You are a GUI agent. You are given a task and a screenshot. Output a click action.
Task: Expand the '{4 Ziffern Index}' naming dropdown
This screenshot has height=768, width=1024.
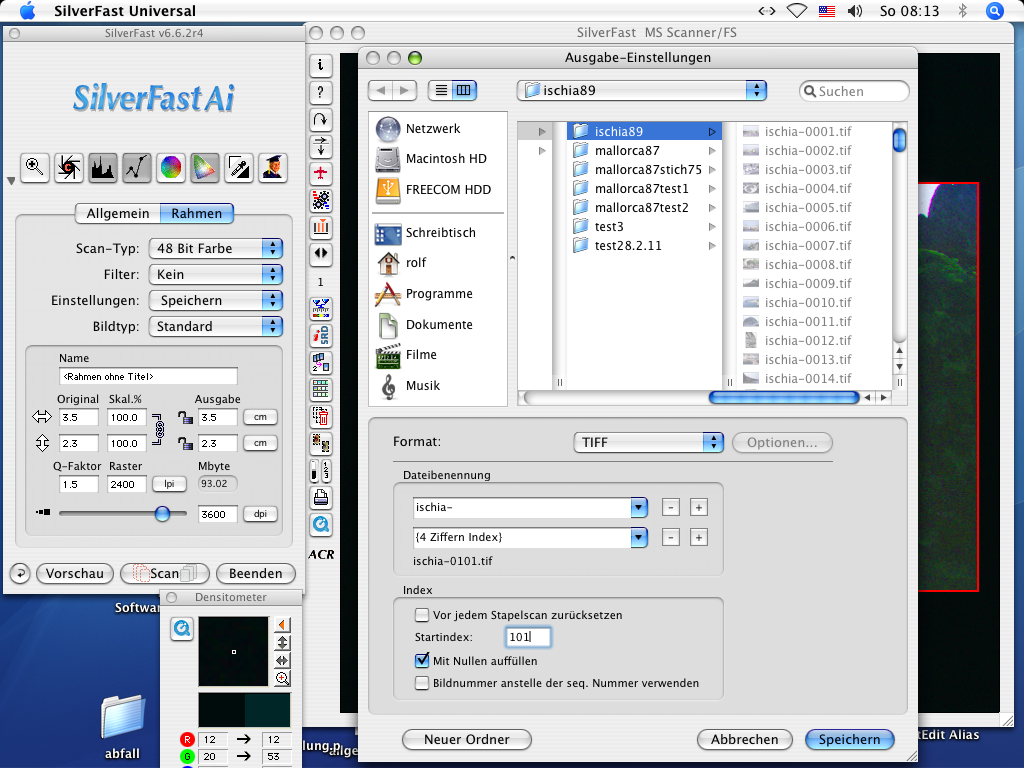click(639, 538)
